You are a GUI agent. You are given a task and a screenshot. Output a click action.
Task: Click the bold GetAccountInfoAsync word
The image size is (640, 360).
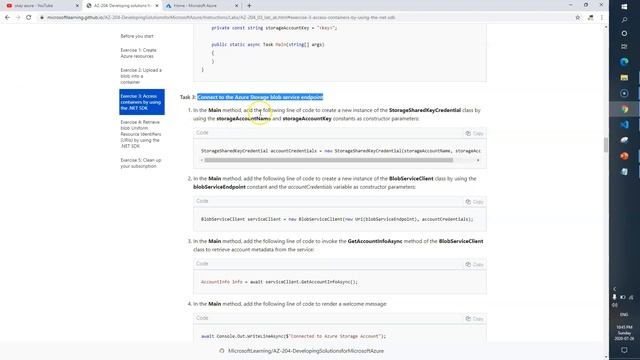(x=375, y=241)
